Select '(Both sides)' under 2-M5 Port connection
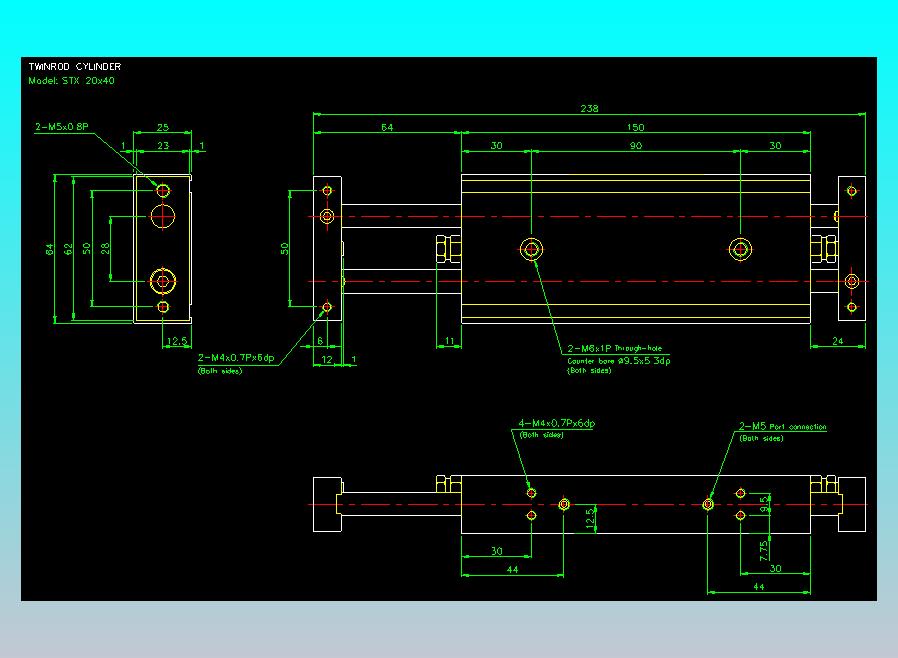This screenshot has width=898, height=658. 761,438
